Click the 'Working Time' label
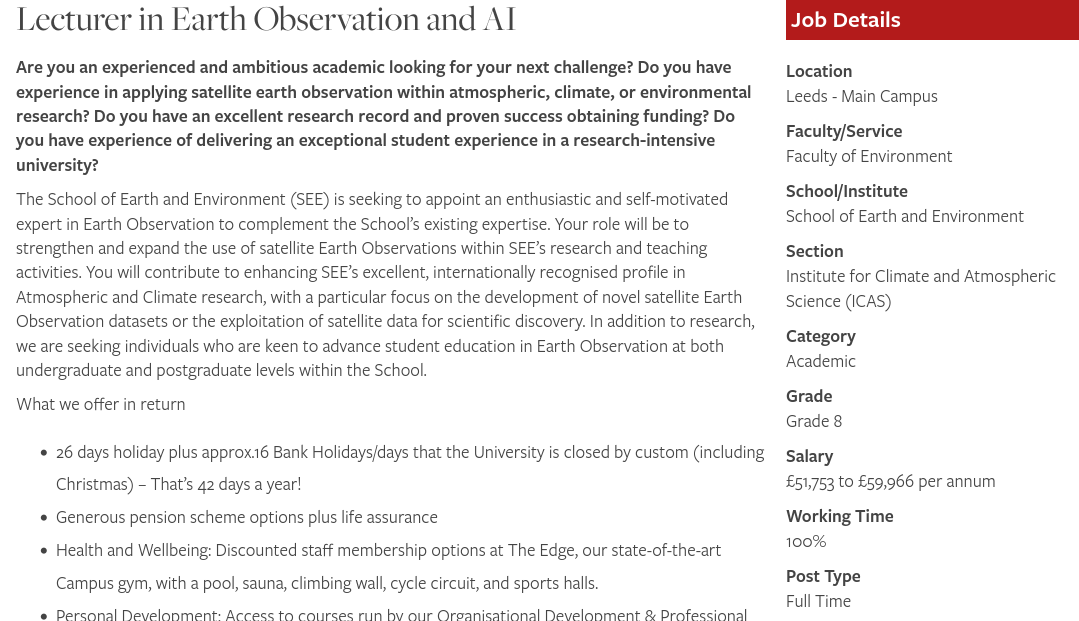 point(839,516)
